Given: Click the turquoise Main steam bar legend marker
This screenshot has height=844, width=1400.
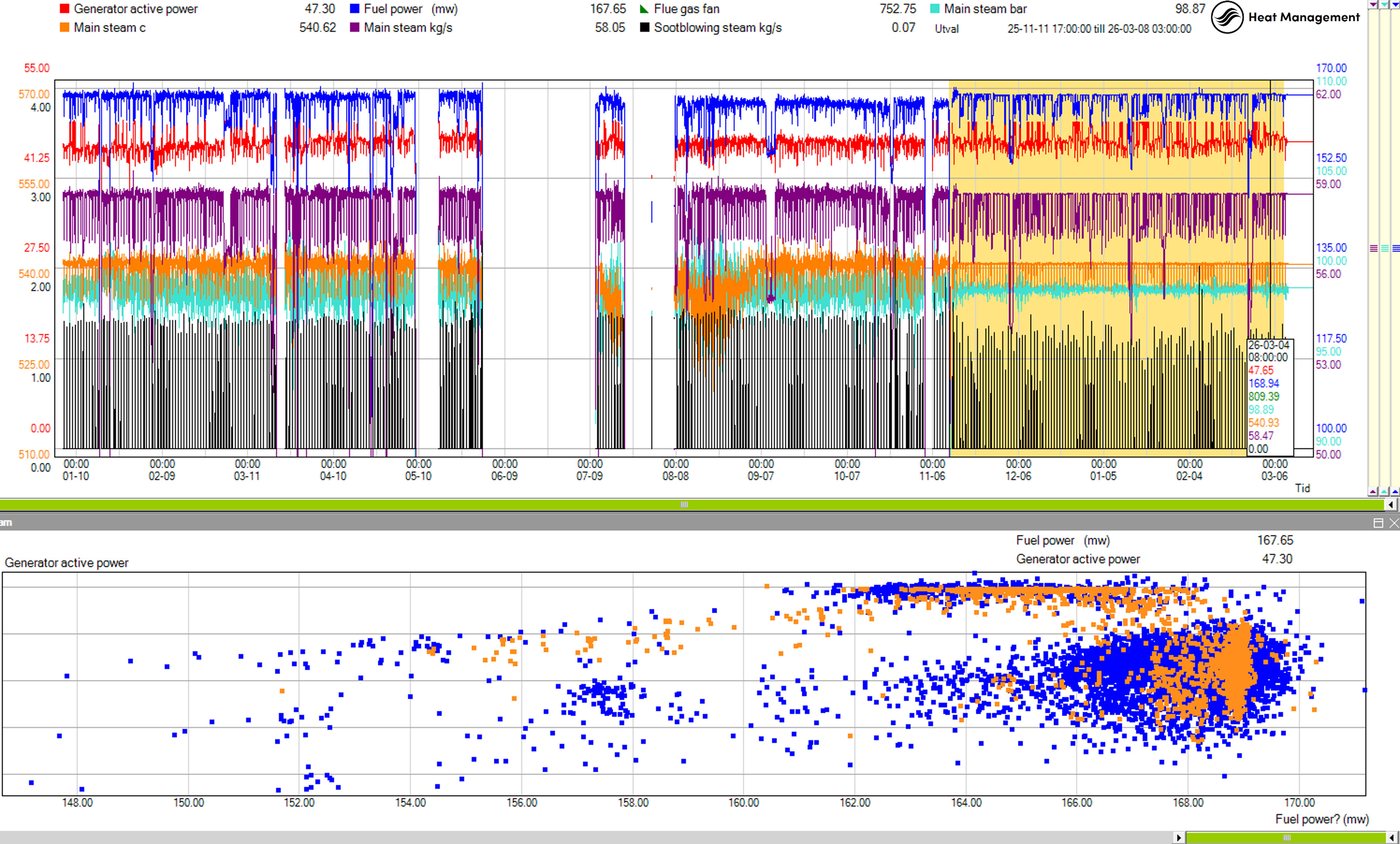Looking at the screenshot, I should click(x=935, y=9).
